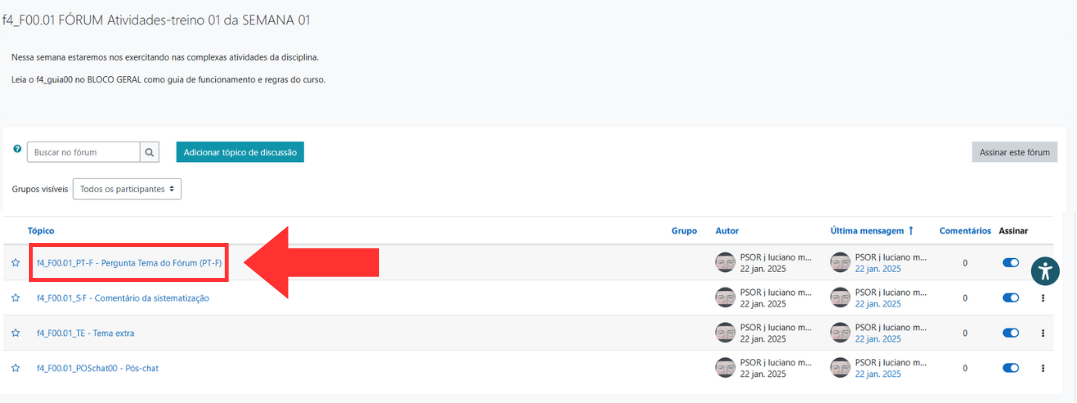The image size is (1077, 403).
Task: Click Assinar este fórum button
Action: [x=1014, y=152]
